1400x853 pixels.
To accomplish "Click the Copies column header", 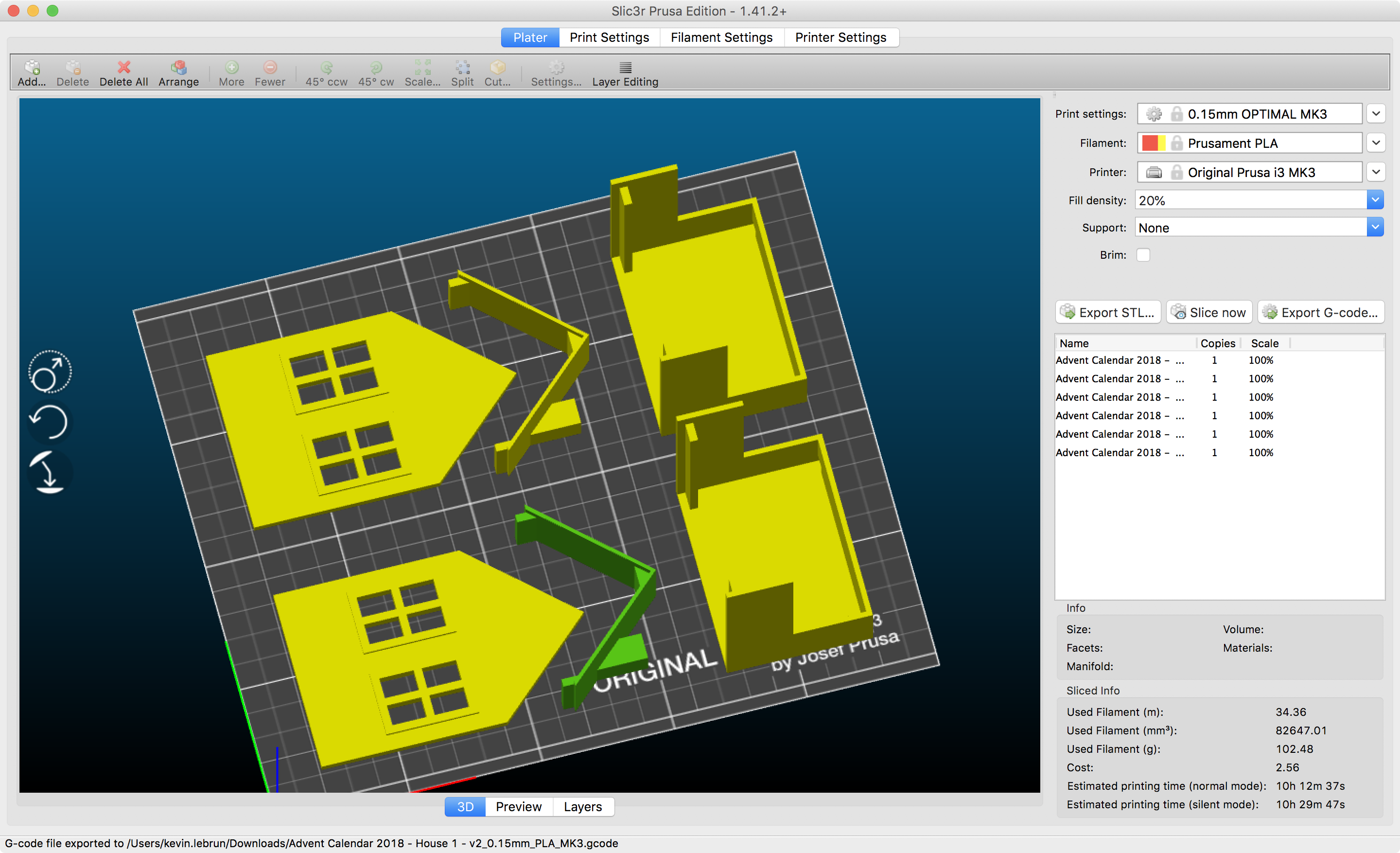I will point(1218,343).
